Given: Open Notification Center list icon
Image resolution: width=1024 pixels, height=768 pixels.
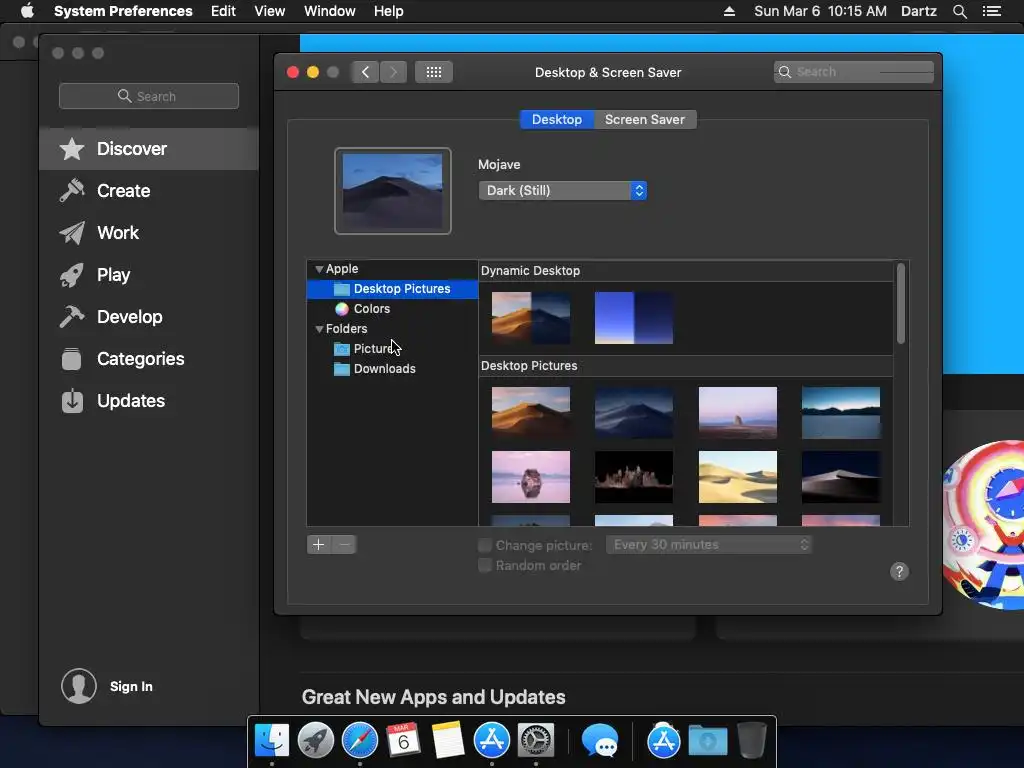Looking at the screenshot, I should point(992,11).
